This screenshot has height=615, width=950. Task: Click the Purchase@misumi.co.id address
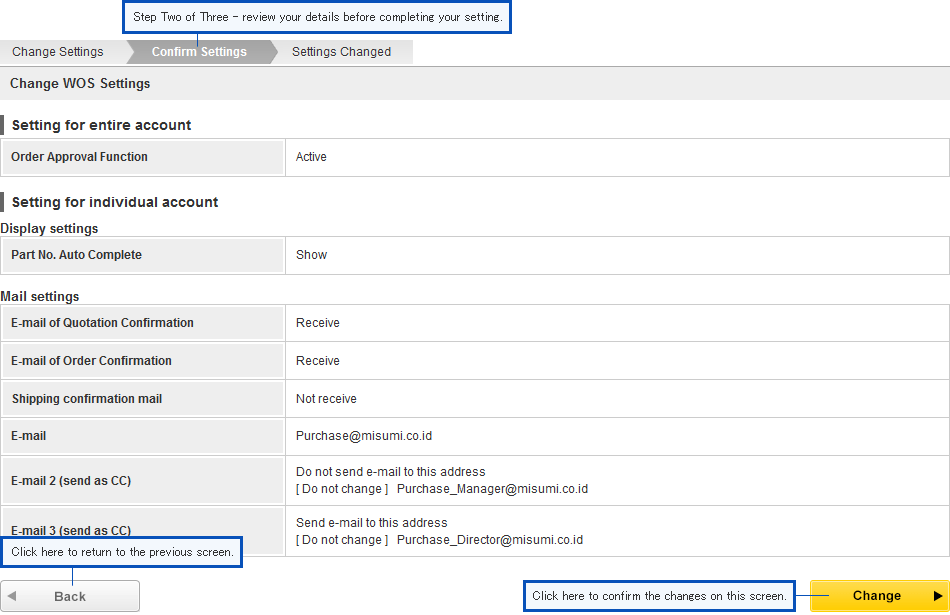[364, 436]
